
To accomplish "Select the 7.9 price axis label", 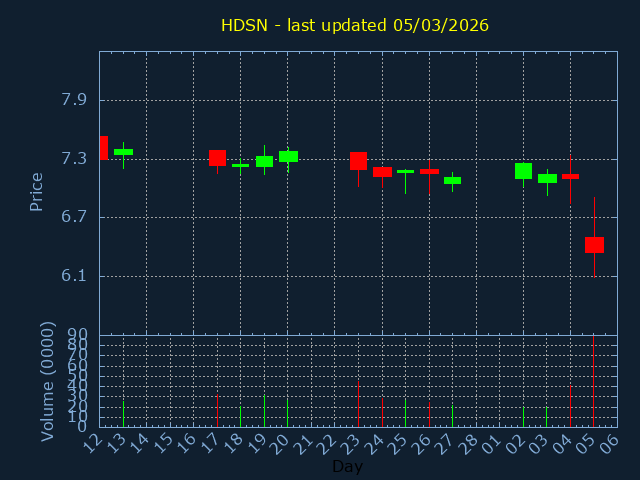I will 74,99.
